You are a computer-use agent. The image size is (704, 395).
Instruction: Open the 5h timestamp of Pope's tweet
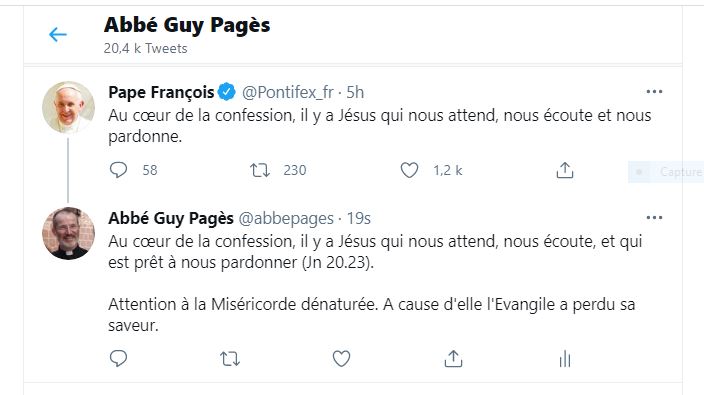355,92
